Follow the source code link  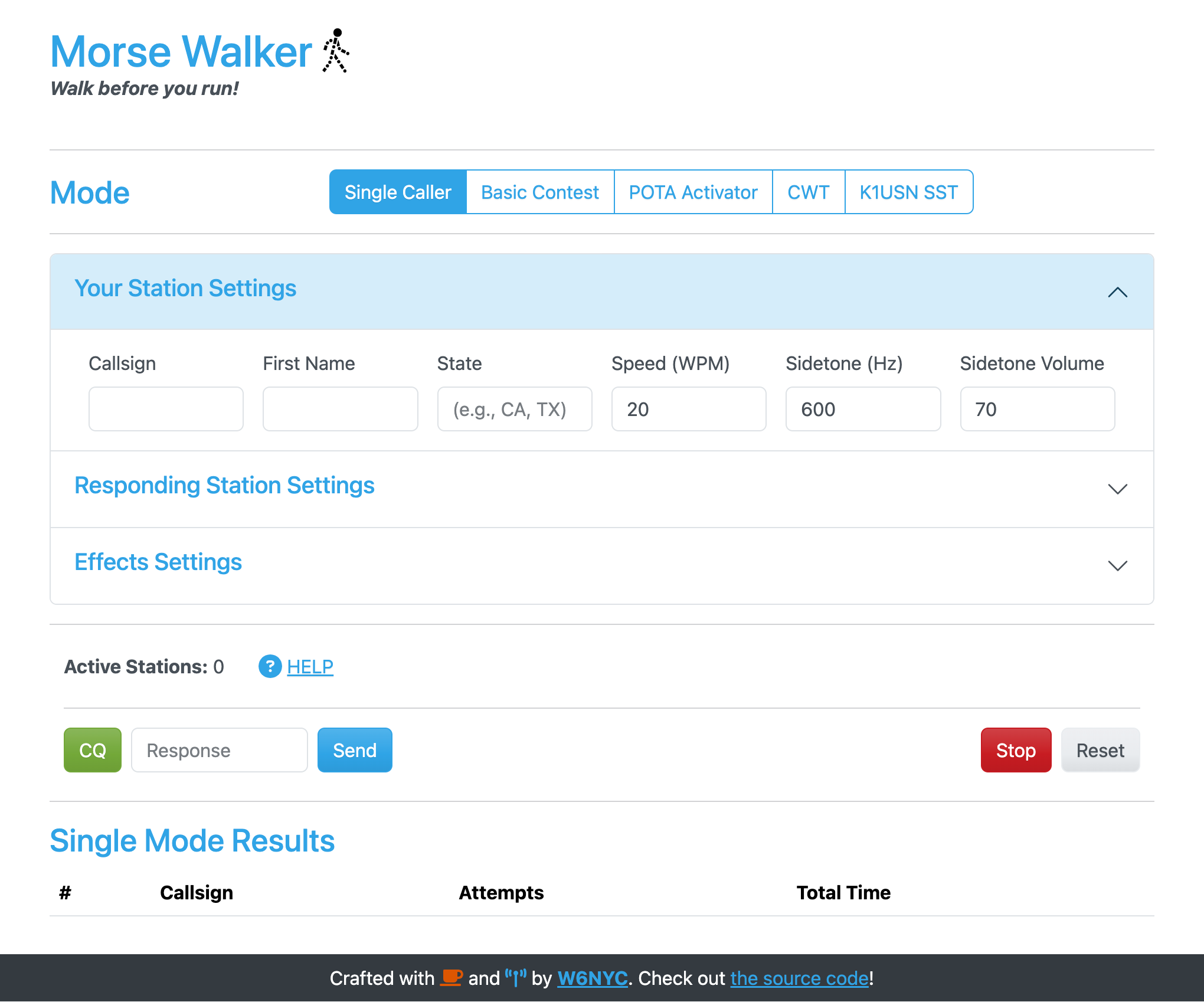pos(799,978)
